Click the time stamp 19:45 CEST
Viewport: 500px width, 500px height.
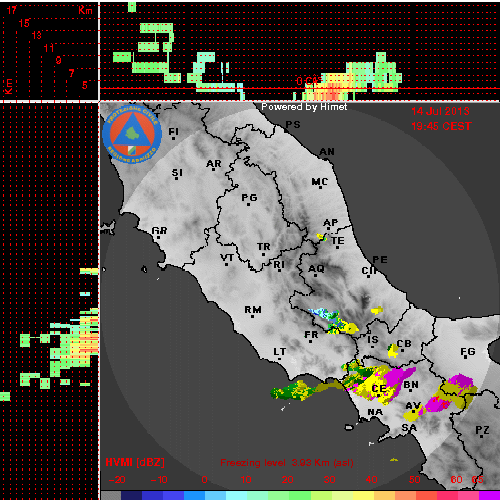(x=441, y=126)
